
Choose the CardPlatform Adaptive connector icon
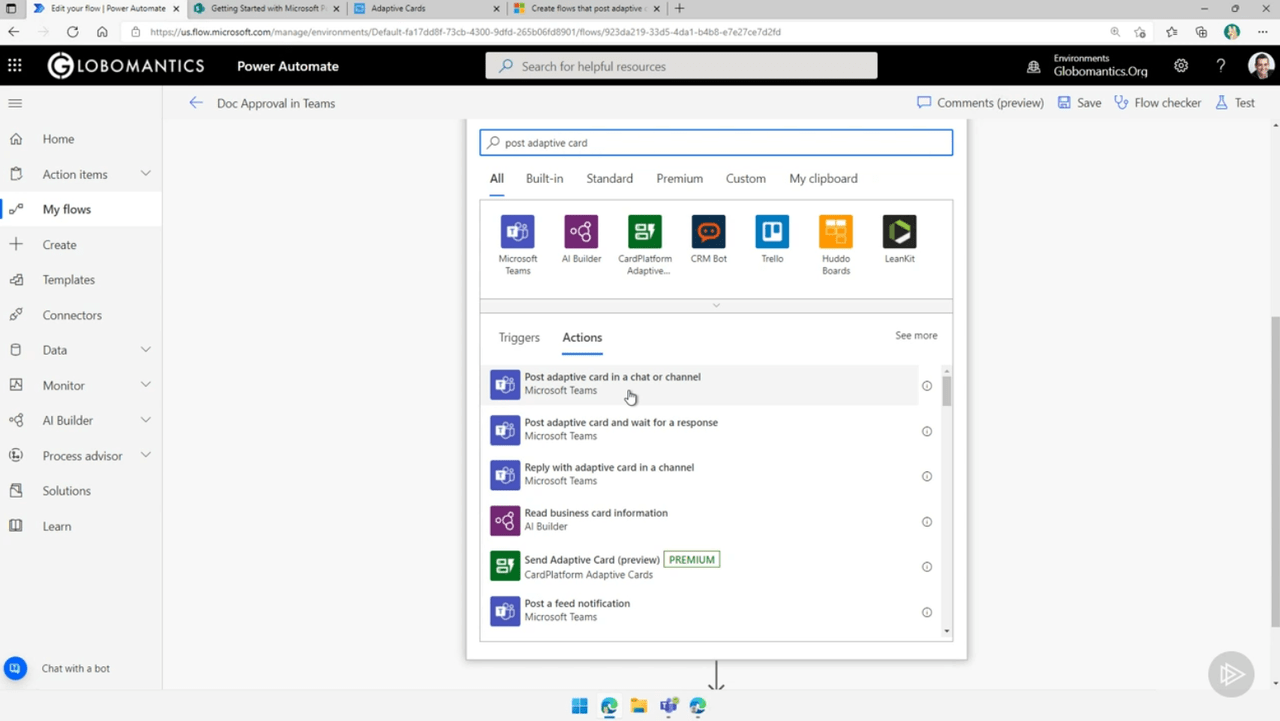click(645, 232)
